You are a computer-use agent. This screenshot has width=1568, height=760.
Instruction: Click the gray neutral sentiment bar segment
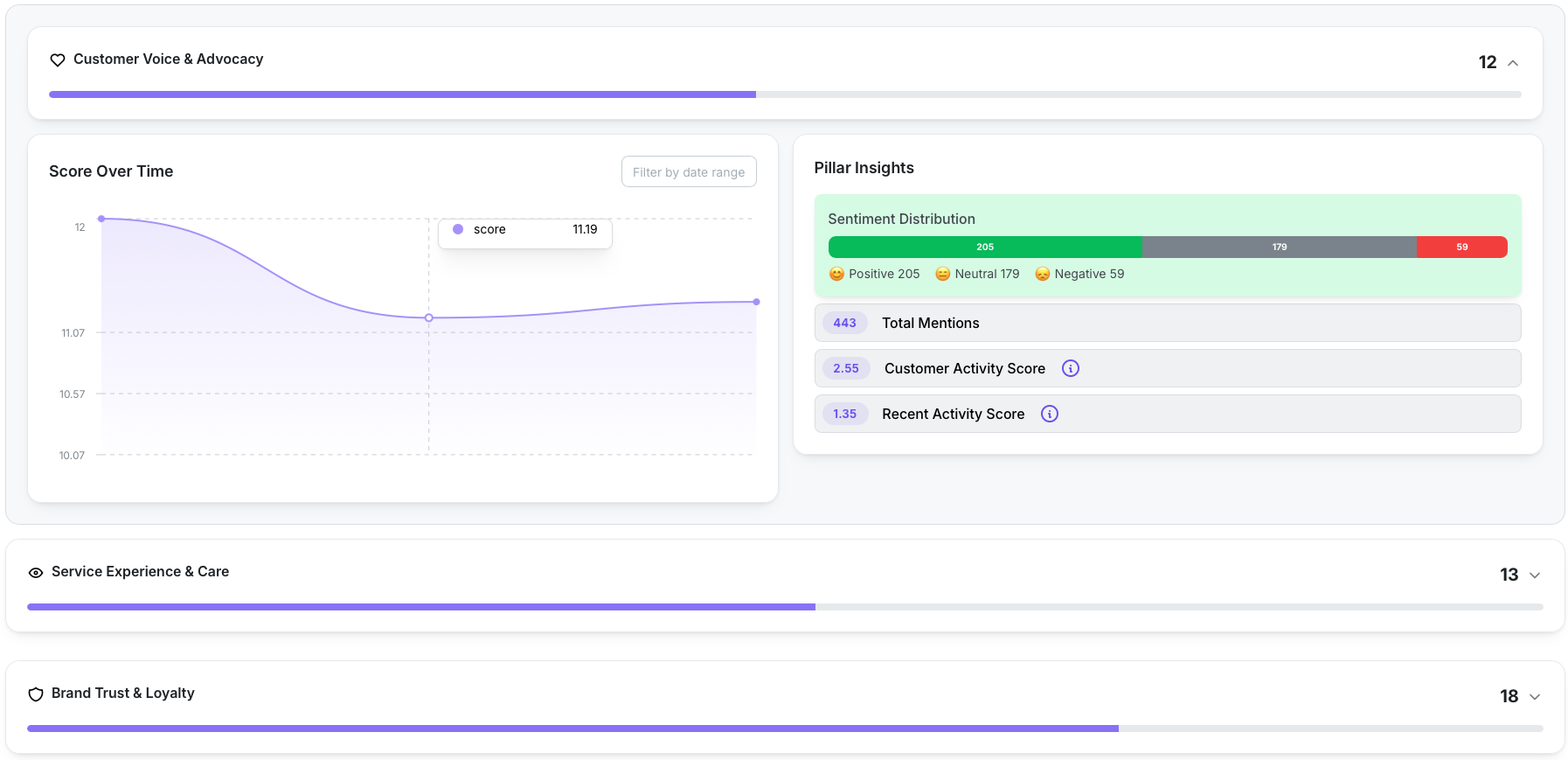(x=1279, y=247)
